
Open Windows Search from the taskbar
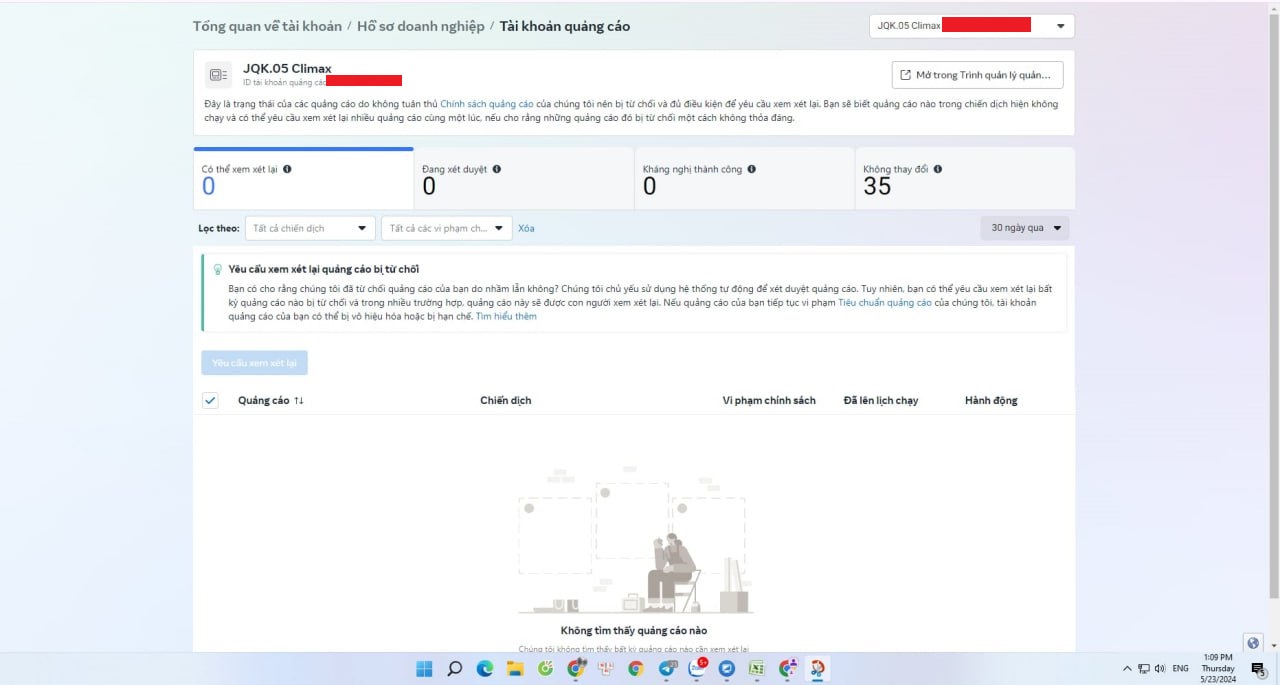click(x=454, y=668)
